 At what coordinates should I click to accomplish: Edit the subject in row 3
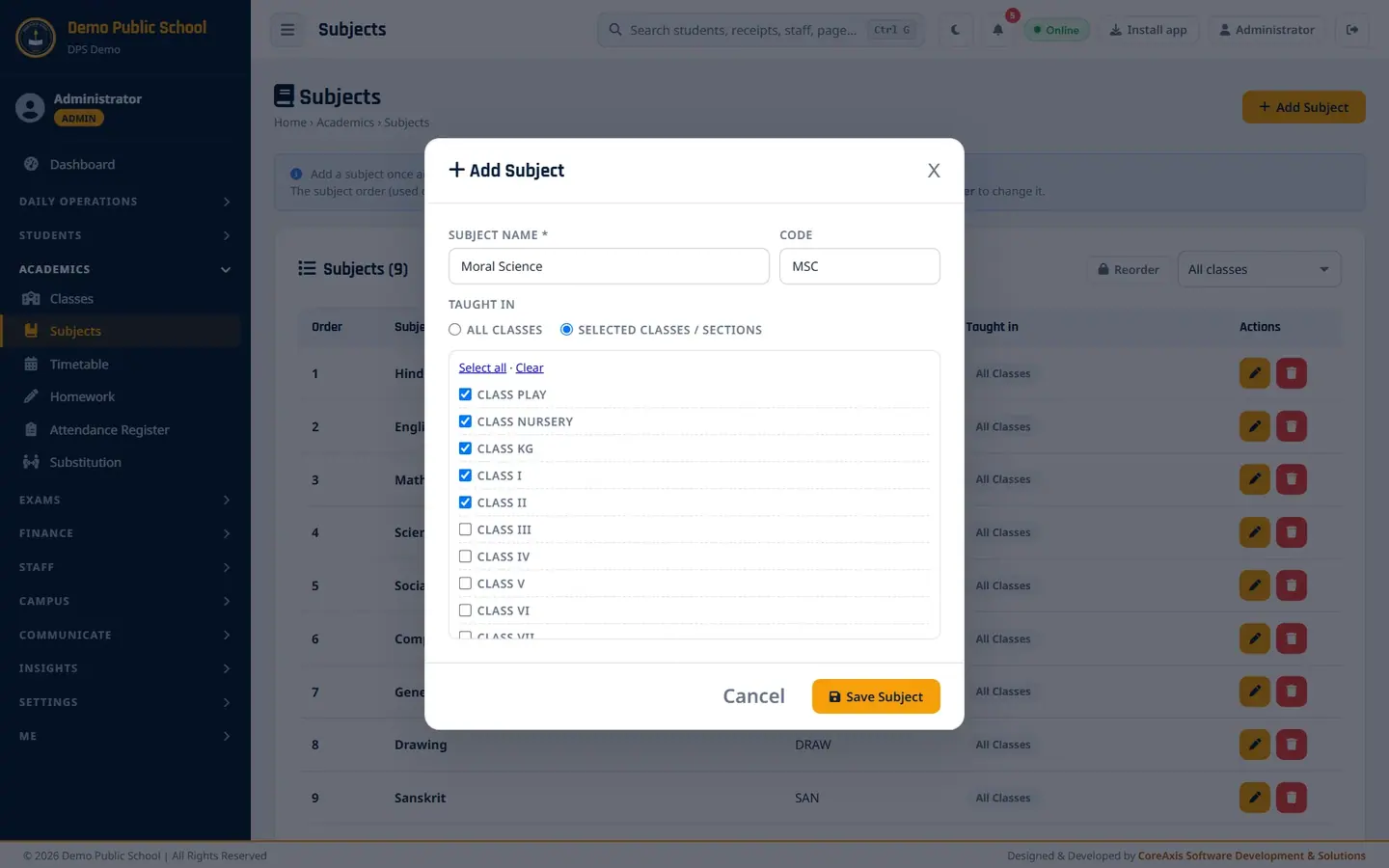(x=1254, y=479)
